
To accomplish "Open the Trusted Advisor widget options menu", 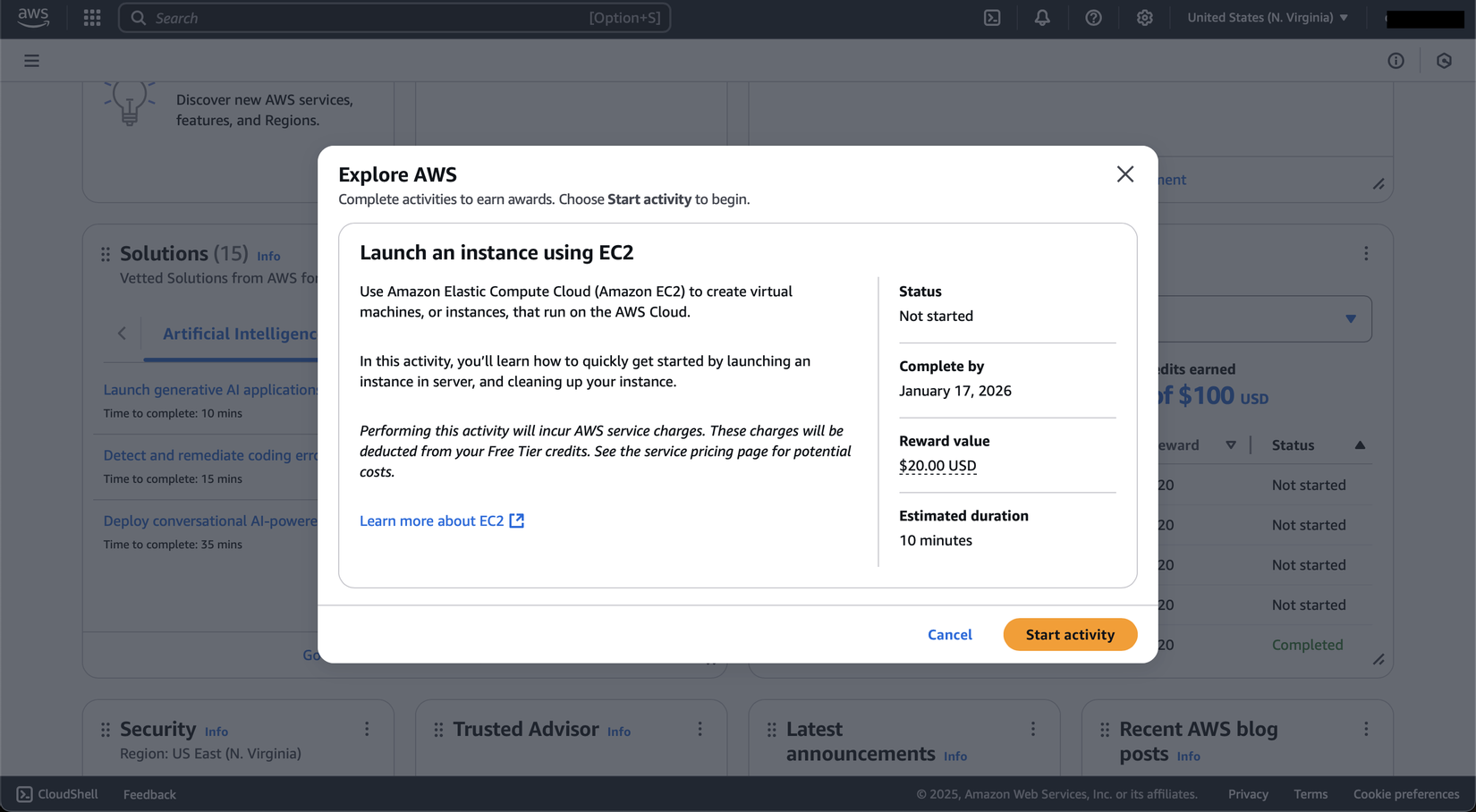I will point(700,730).
